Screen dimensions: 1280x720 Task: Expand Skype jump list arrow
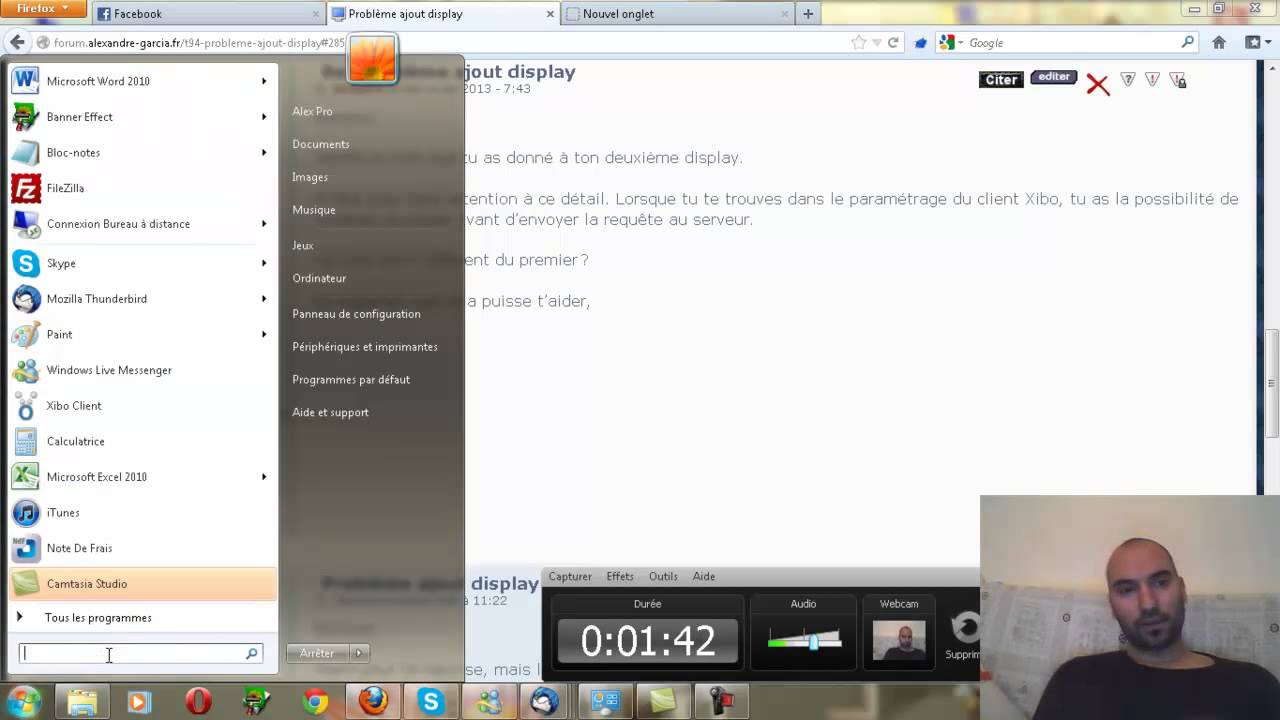pyautogui.click(x=264, y=263)
